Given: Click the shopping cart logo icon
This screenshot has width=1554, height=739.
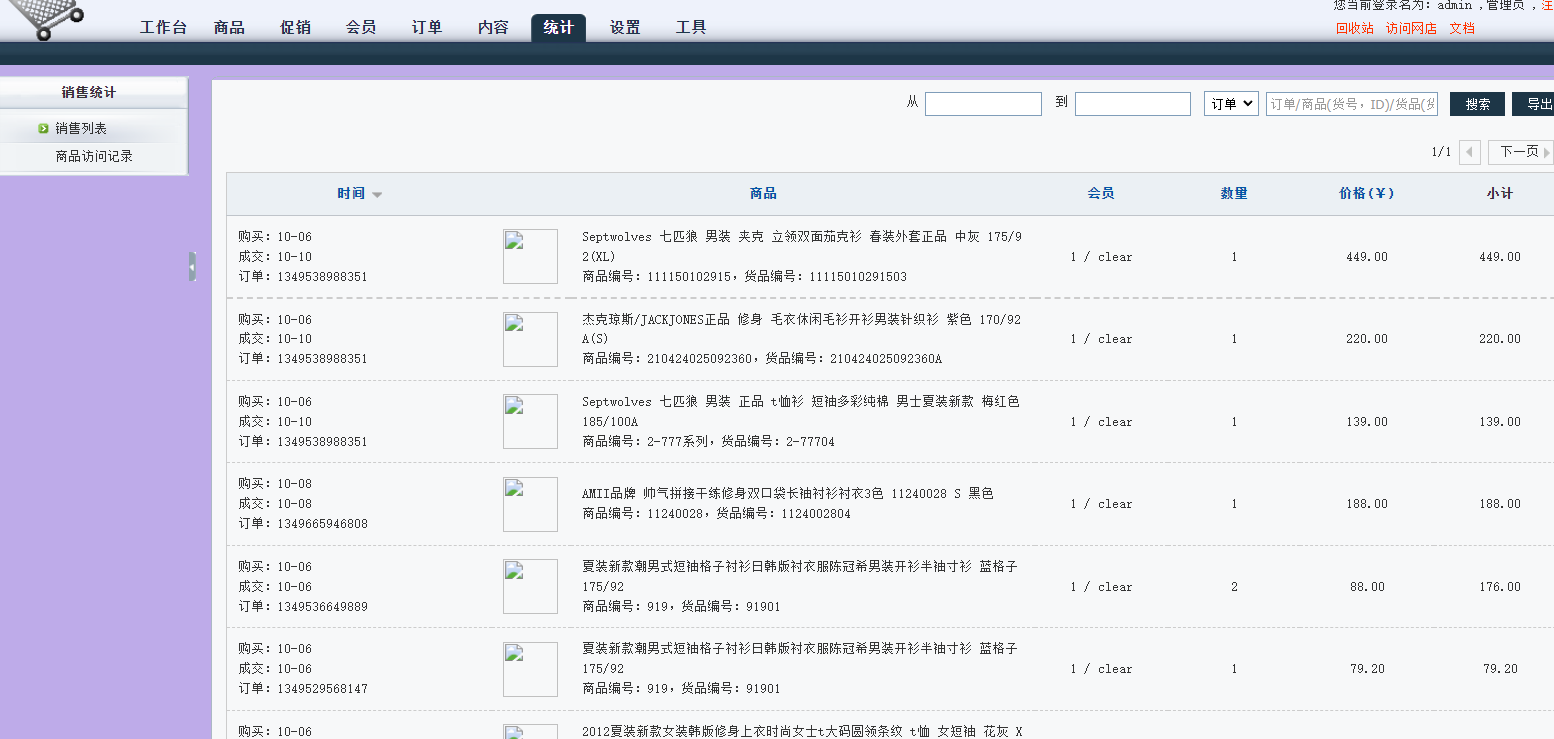Looking at the screenshot, I should [x=45, y=19].
